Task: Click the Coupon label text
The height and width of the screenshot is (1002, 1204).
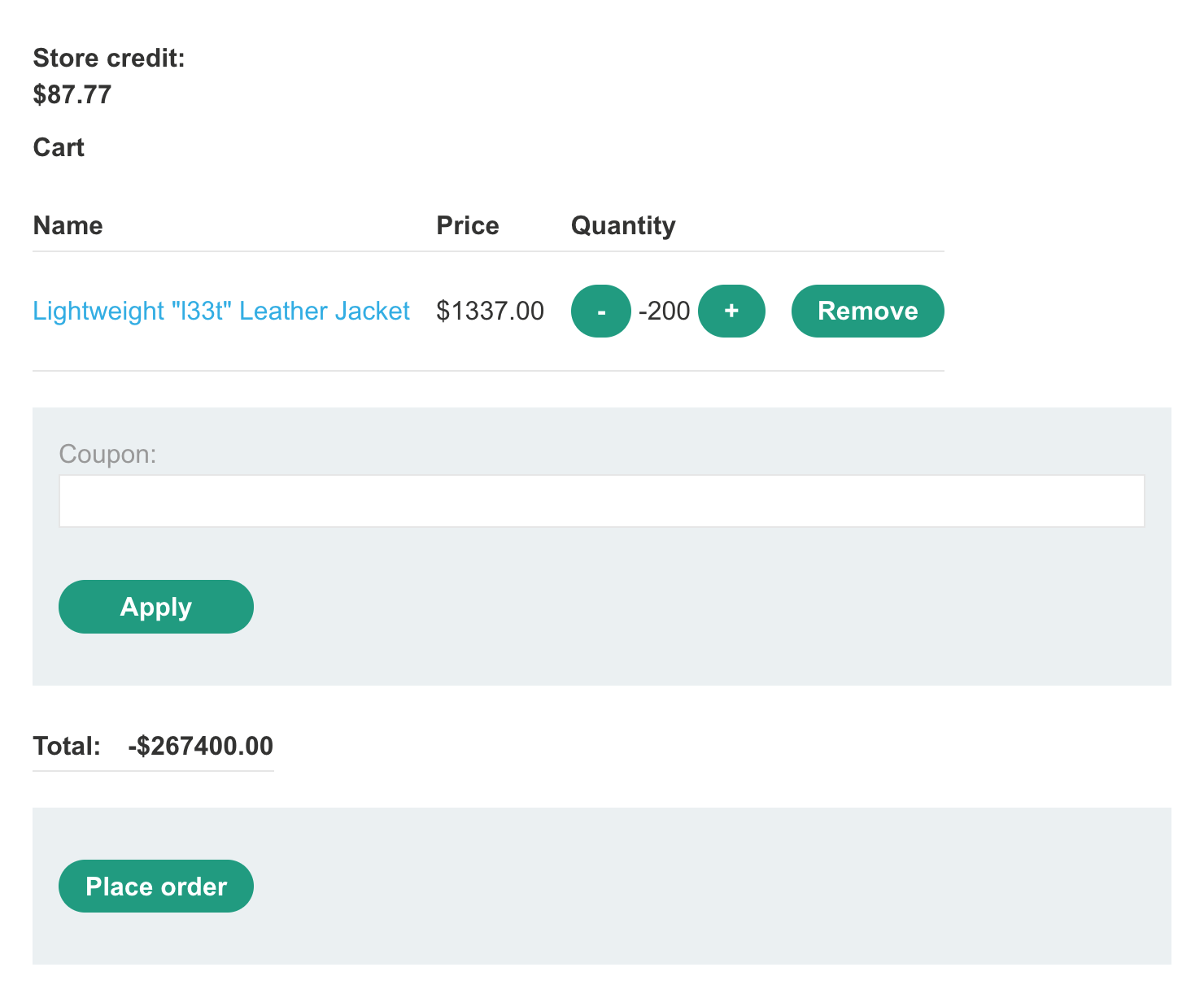Action: [x=107, y=453]
